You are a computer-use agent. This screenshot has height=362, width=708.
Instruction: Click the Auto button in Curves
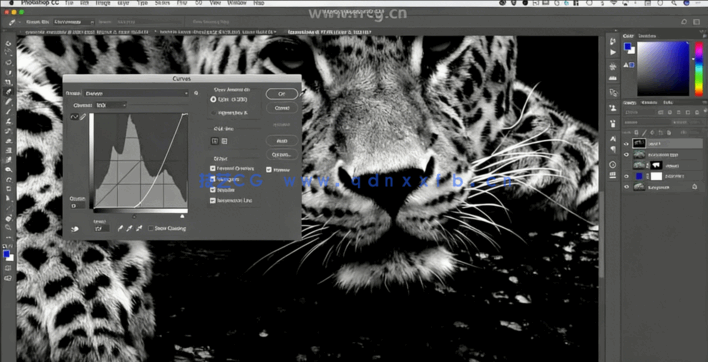point(282,141)
